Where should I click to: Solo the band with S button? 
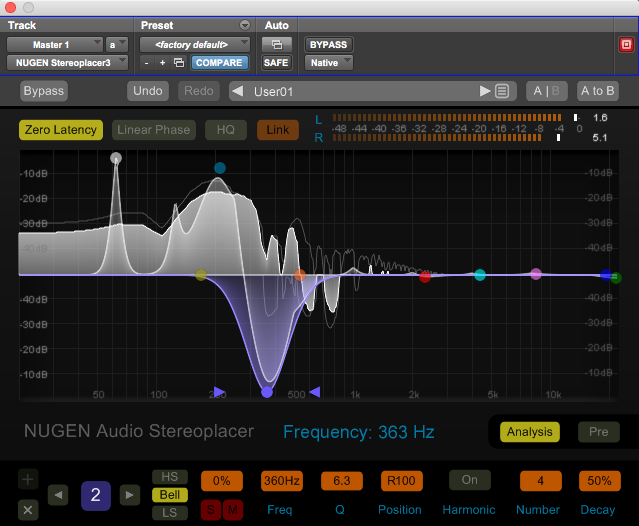coord(211,510)
